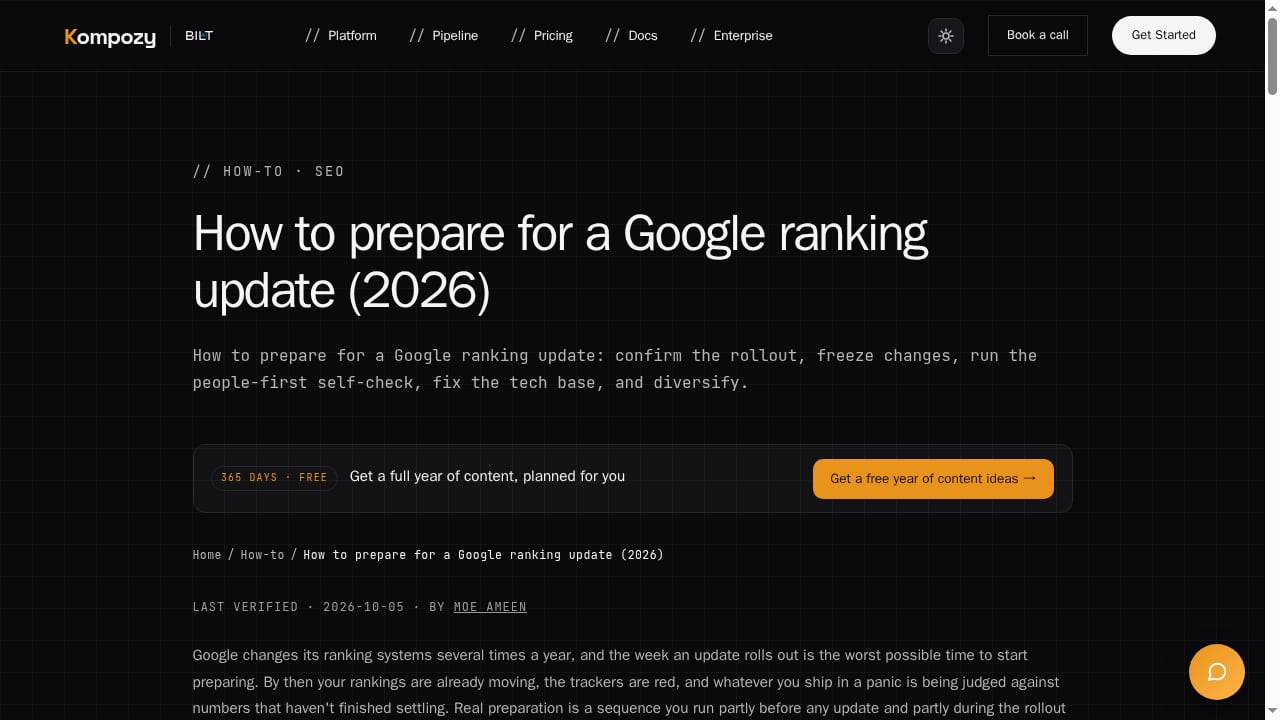Click the Get Started button
The width and height of the screenshot is (1280, 720).
pos(1163,35)
